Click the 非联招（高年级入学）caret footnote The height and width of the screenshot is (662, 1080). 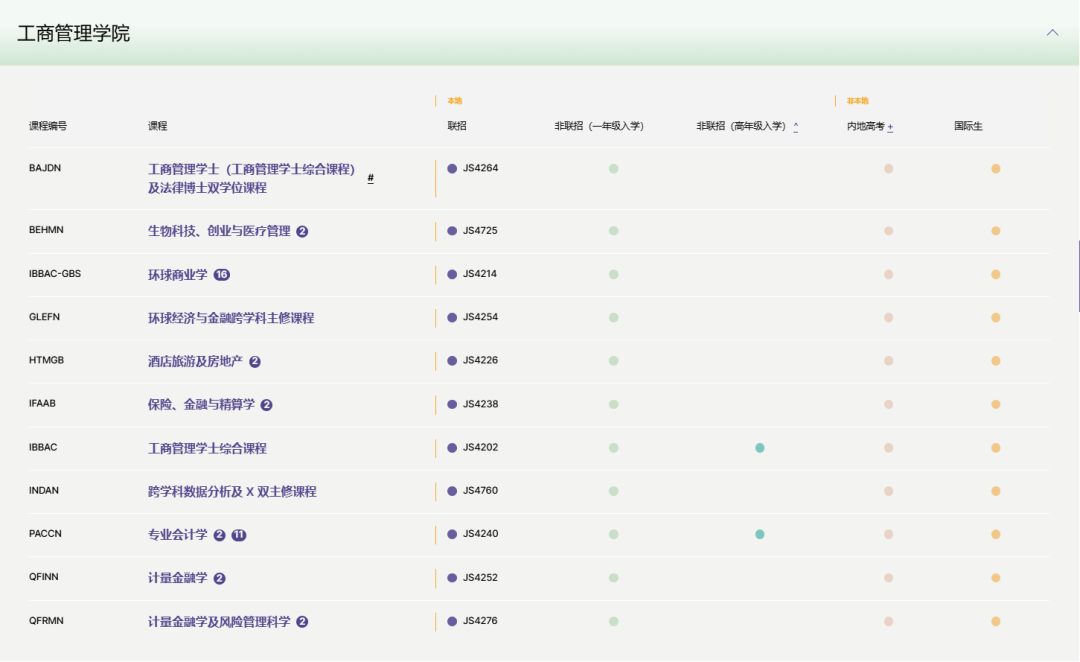[x=796, y=127]
